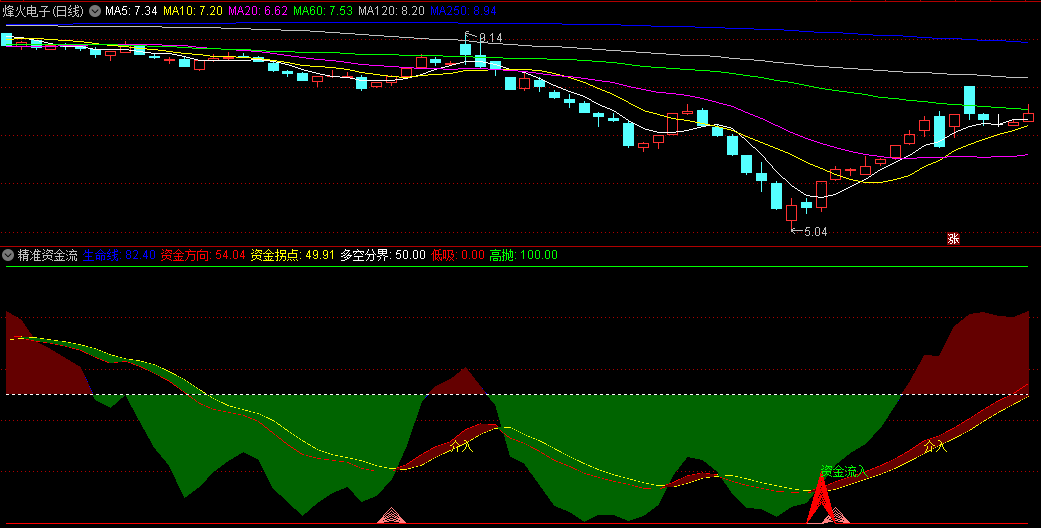
Task: Select the MA10: 7.20 label
Action: click(x=193, y=11)
